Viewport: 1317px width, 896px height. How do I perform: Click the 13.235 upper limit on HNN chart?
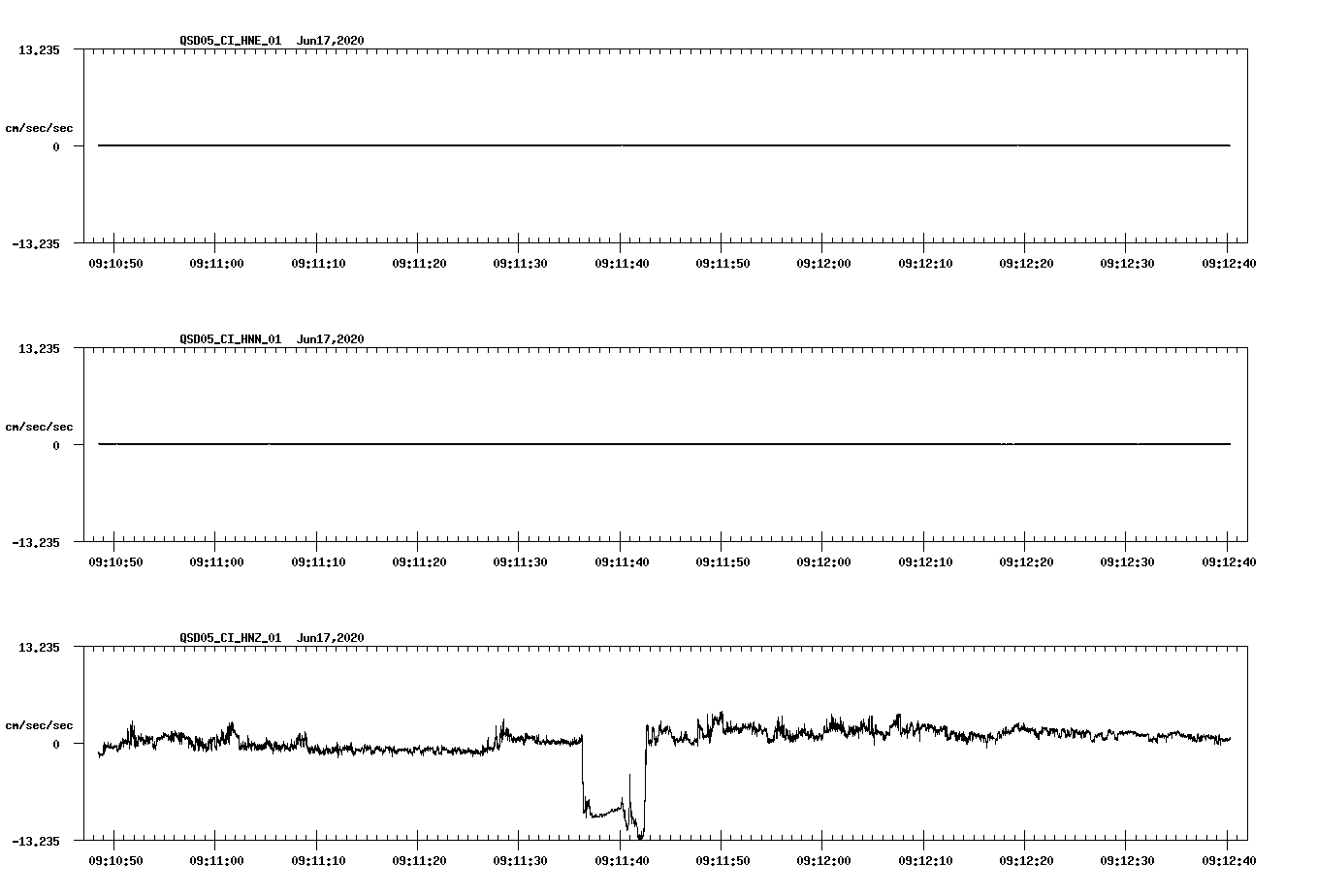click(40, 349)
